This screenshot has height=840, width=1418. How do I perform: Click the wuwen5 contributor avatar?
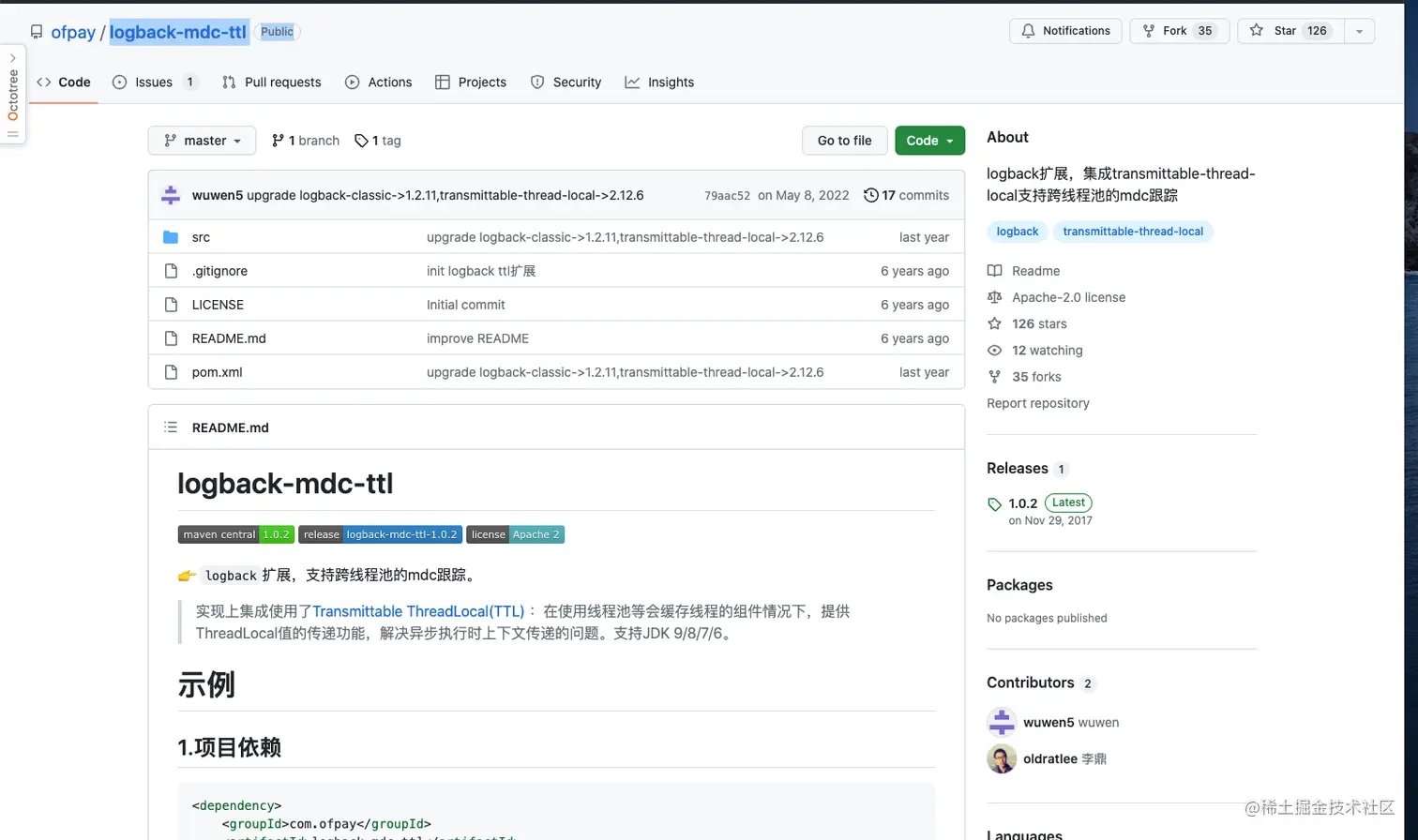(x=1002, y=723)
